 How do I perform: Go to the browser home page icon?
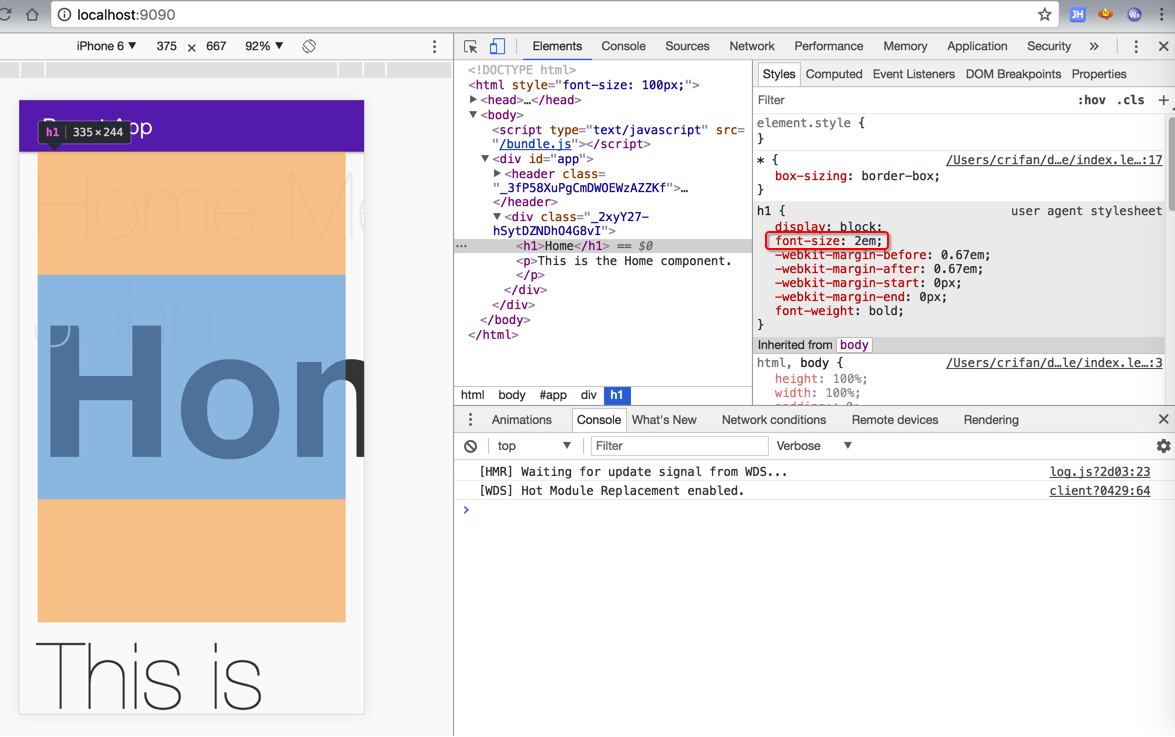coord(31,14)
